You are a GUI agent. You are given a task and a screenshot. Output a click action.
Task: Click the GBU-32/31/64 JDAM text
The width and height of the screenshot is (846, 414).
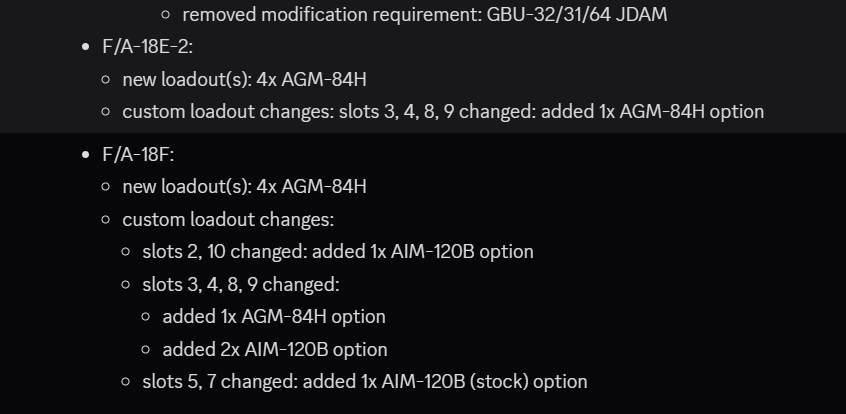click(x=577, y=15)
